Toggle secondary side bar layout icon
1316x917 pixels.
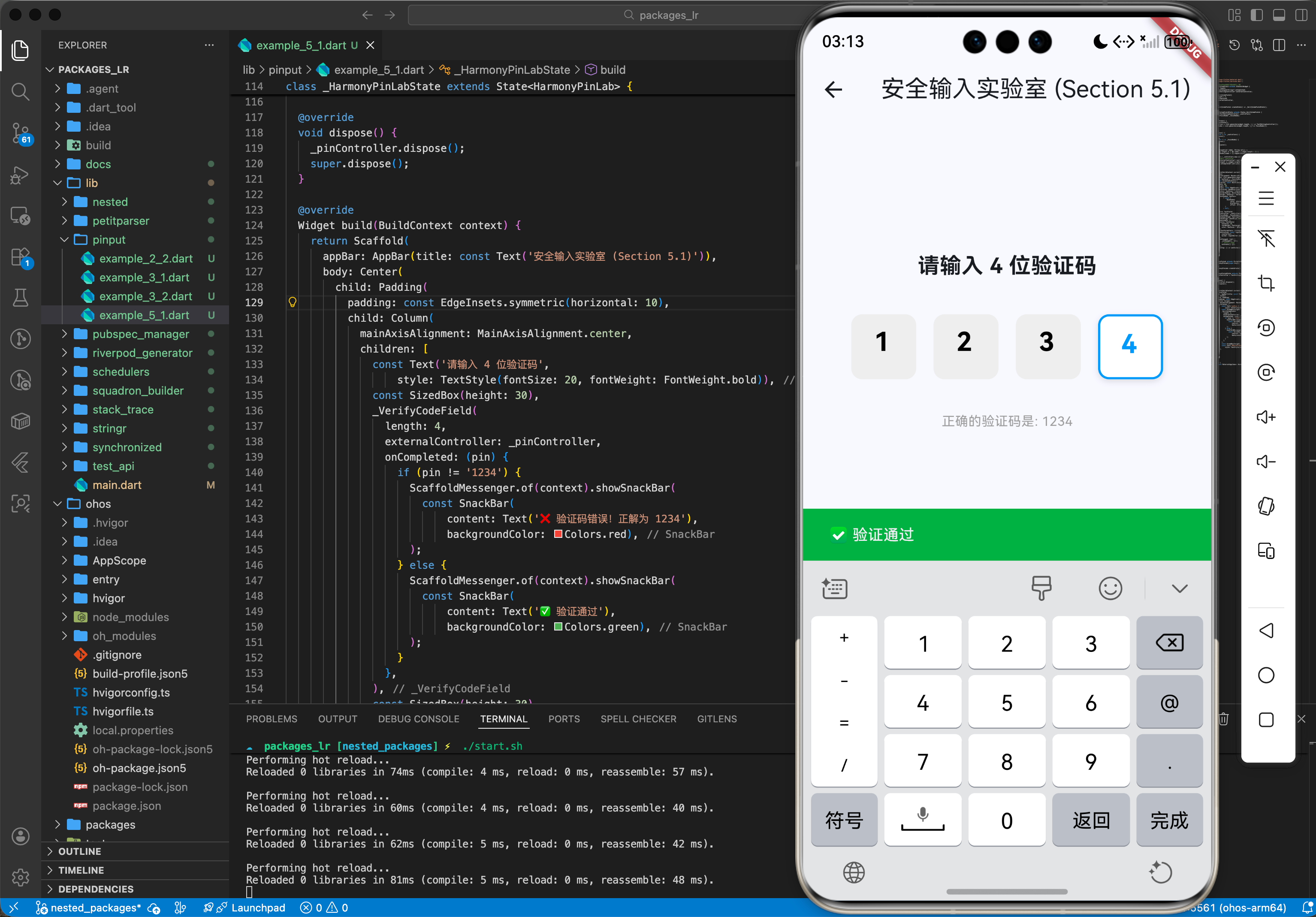tap(1301, 15)
